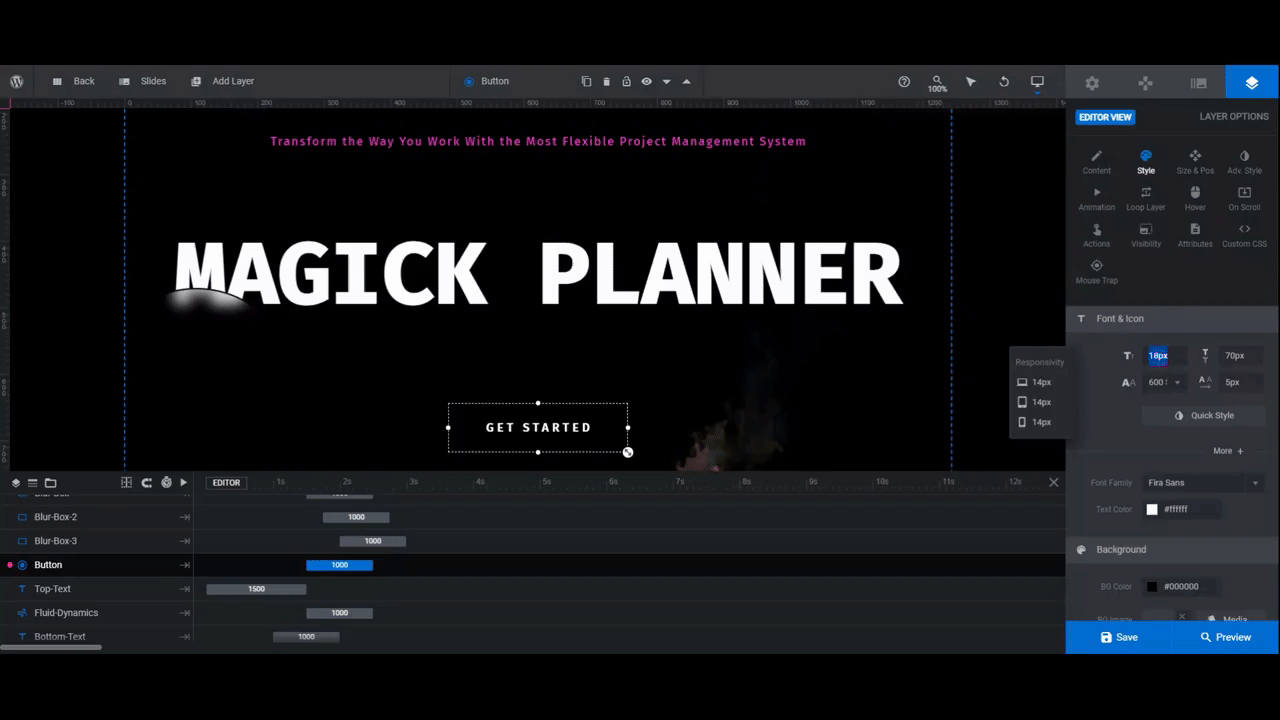Open navigation options tab
This screenshot has height=720, width=1280.
(x=1145, y=83)
